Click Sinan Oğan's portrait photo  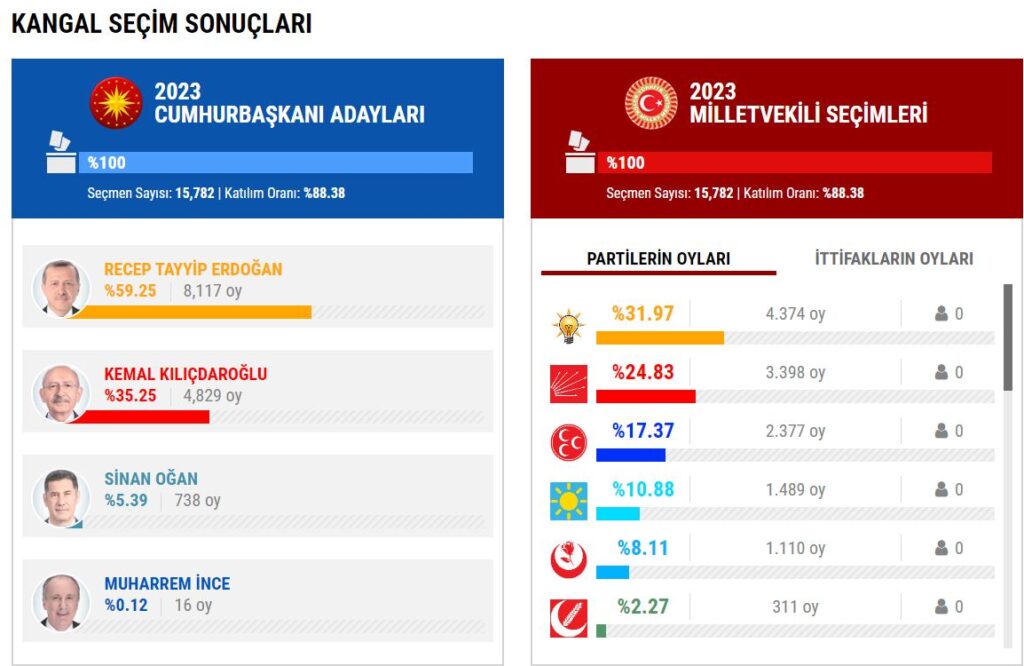pos(61,497)
